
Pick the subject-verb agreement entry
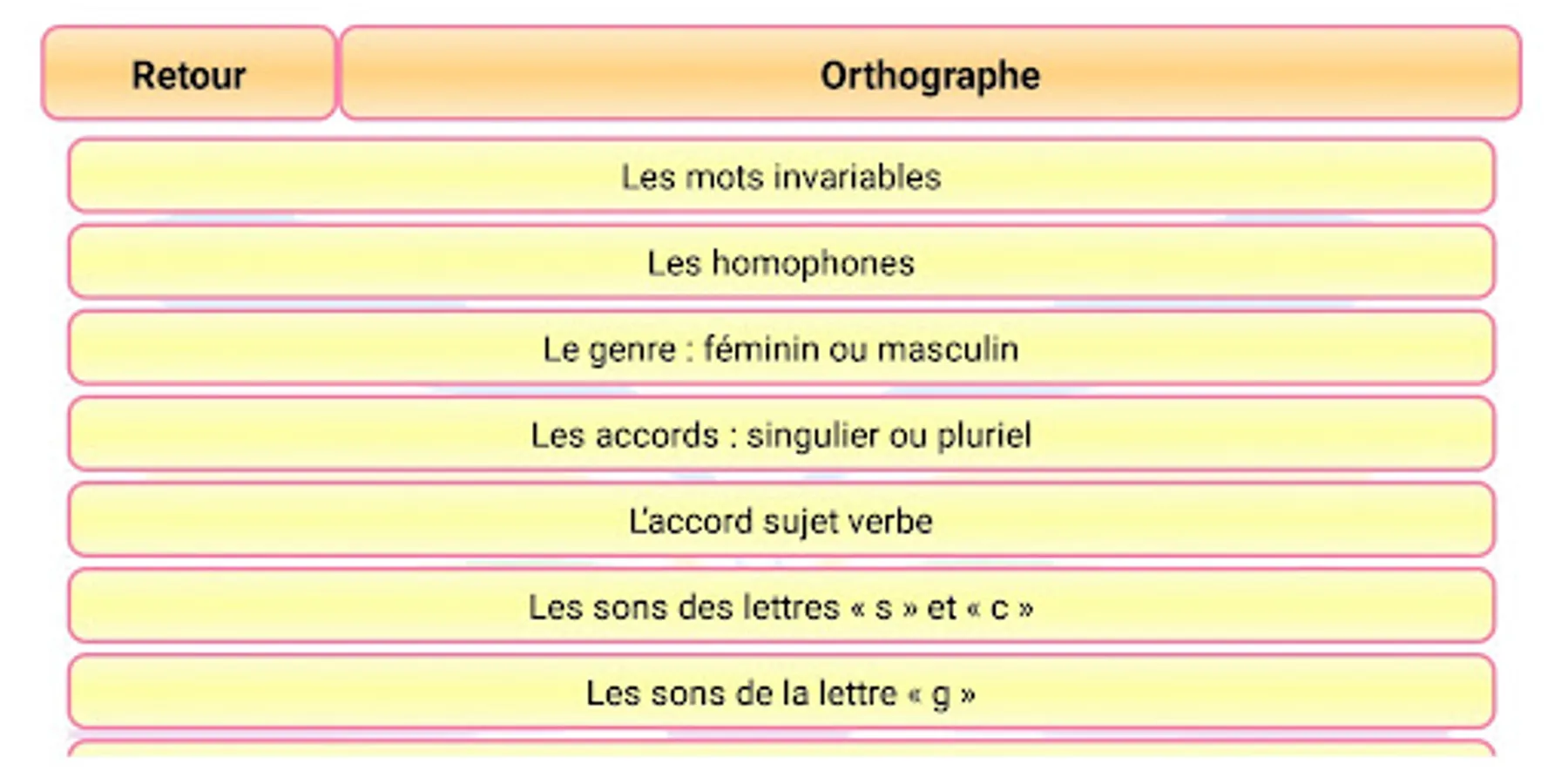tap(781, 520)
